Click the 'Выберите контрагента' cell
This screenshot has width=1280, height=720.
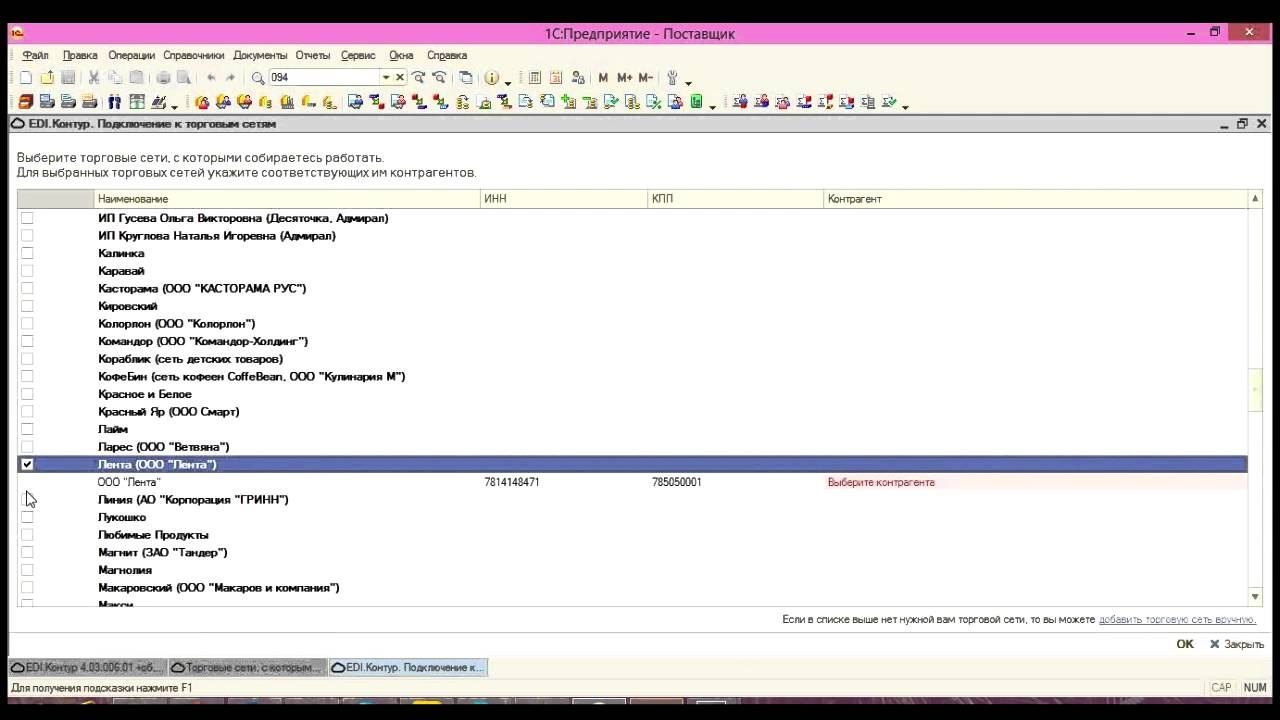pos(1035,482)
